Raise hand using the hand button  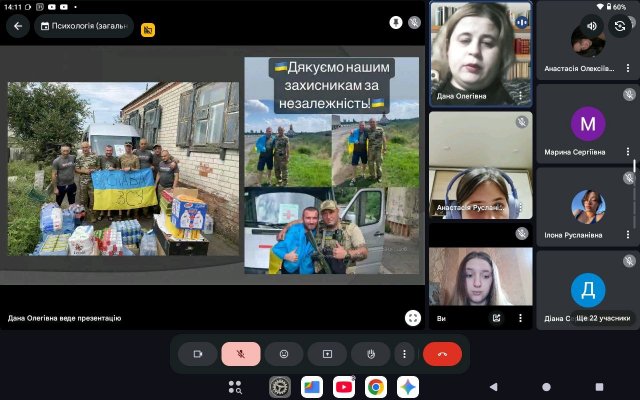tap(371, 354)
